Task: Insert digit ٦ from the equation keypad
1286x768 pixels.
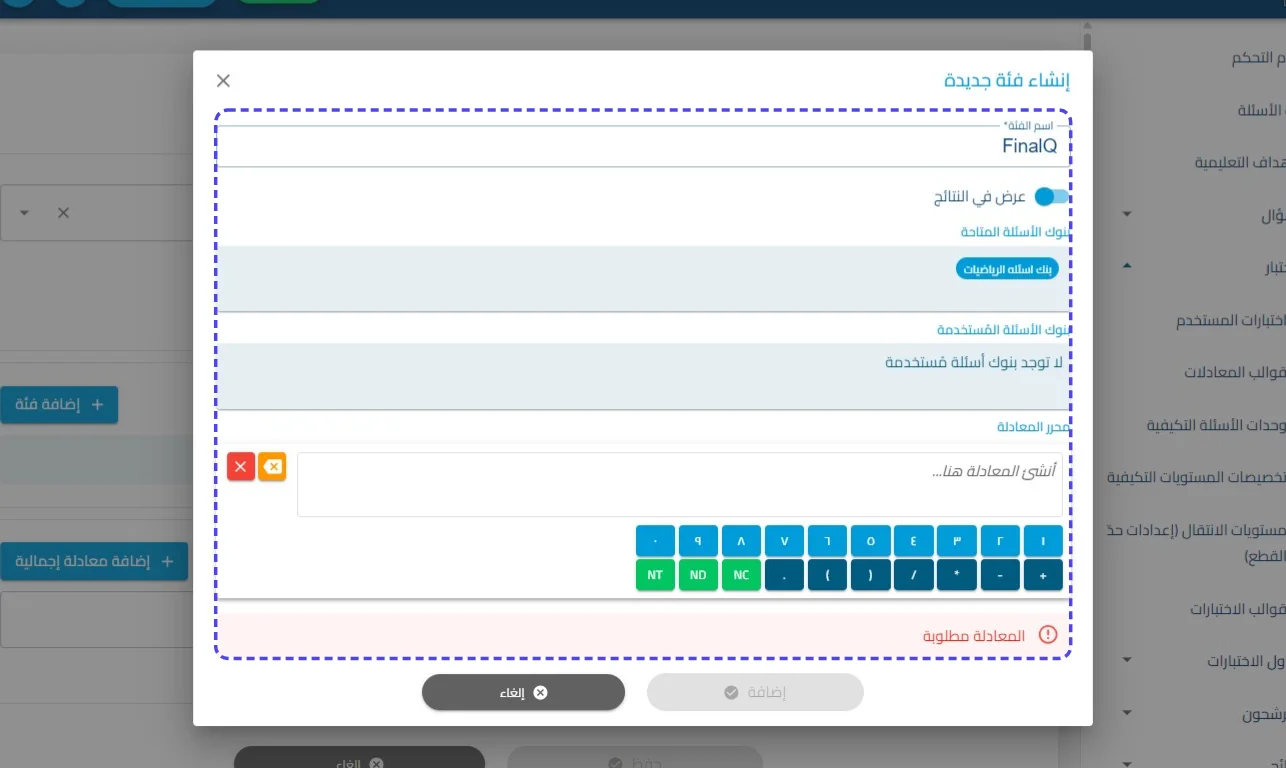Action: click(x=828, y=541)
